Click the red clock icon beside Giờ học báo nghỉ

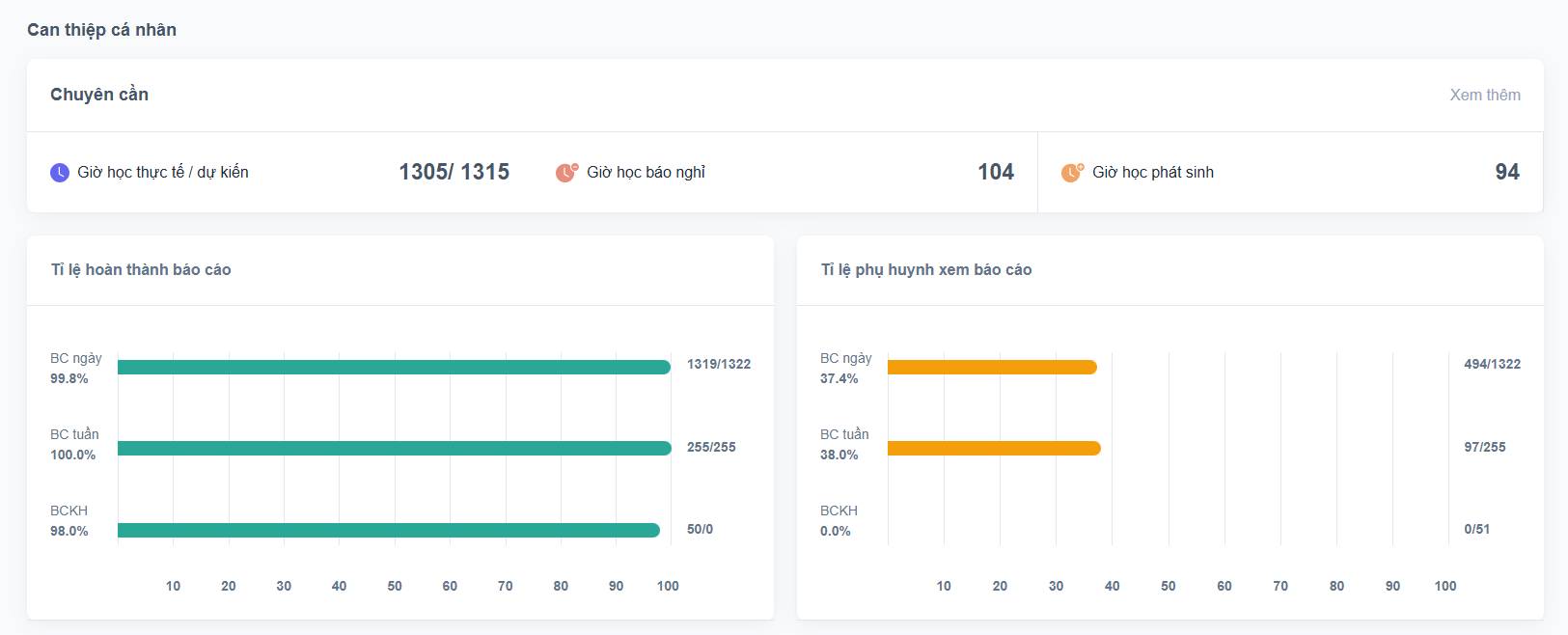point(566,173)
